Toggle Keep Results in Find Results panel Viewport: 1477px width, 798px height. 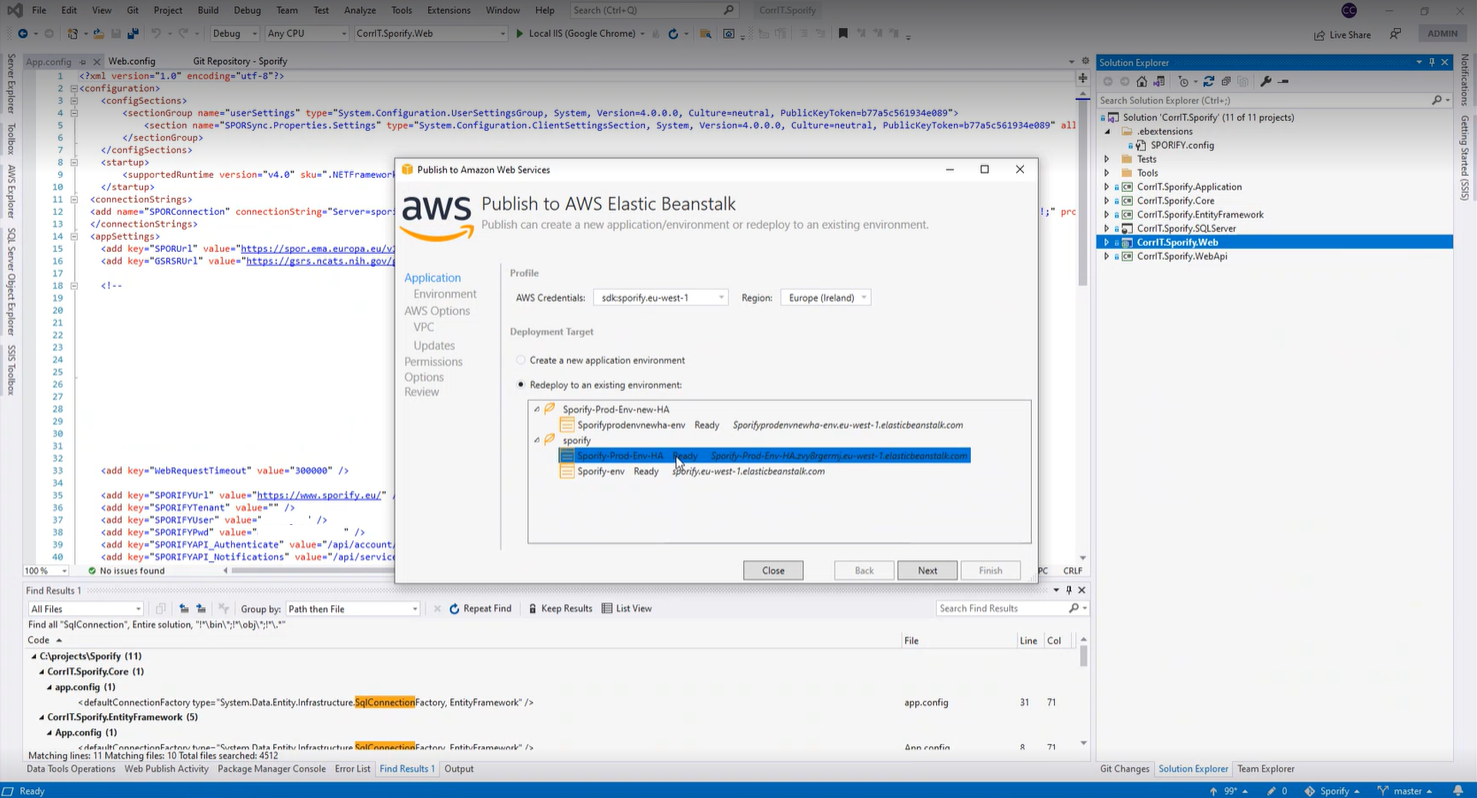click(x=560, y=608)
